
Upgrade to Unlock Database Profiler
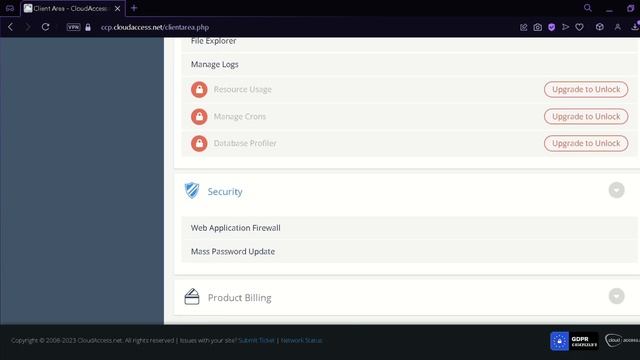[586, 143]
